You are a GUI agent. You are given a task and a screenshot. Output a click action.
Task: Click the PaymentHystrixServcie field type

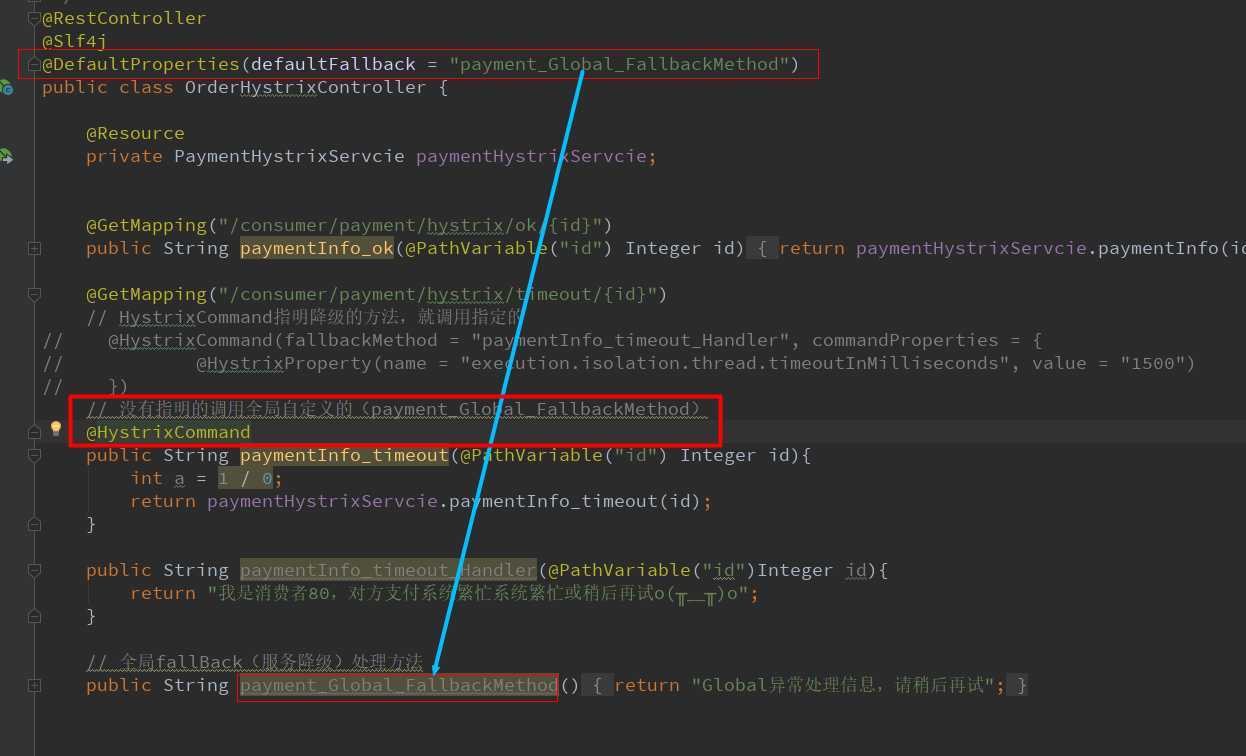coord(290,156)
